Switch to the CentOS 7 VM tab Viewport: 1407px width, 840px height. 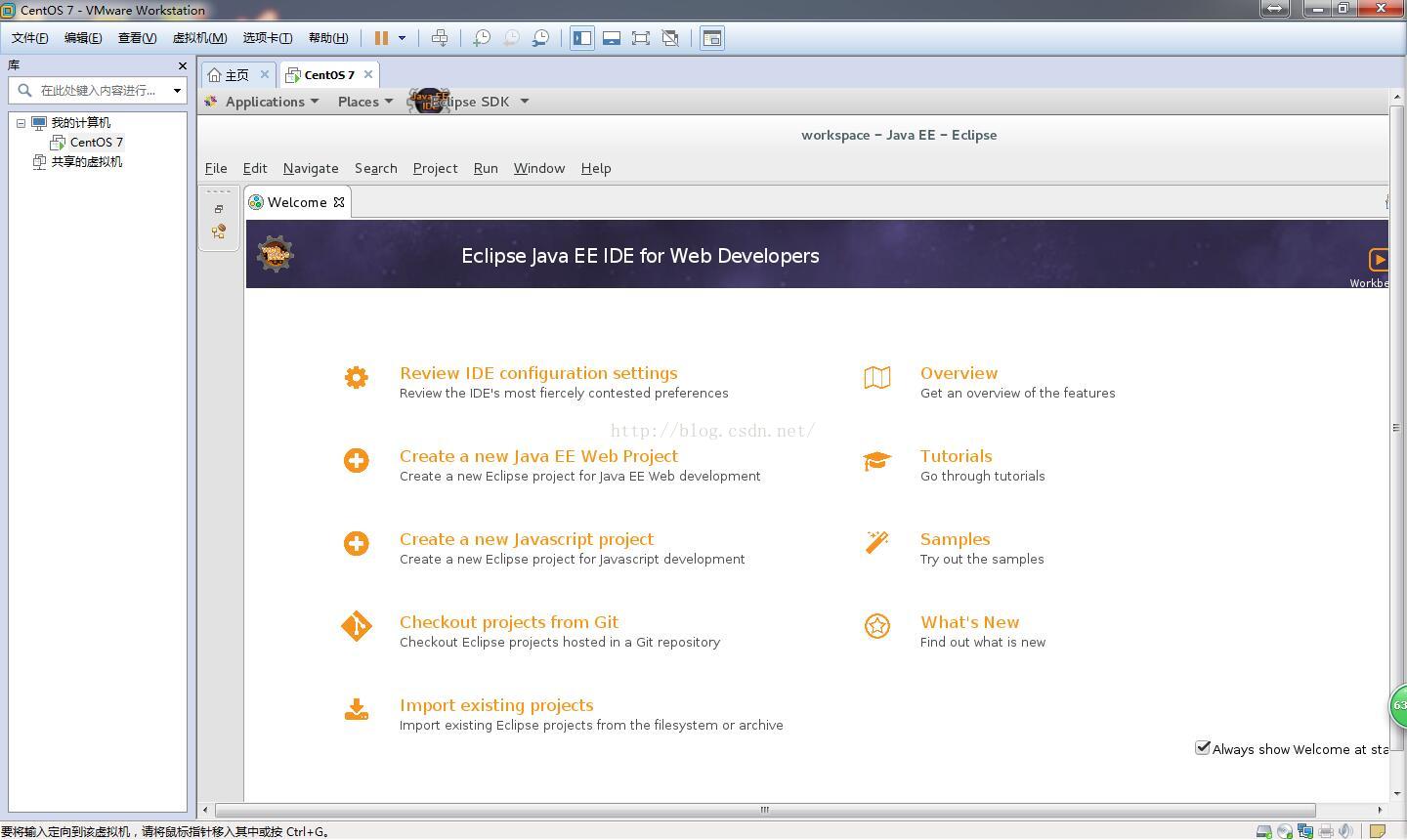(x=329, y=75)
